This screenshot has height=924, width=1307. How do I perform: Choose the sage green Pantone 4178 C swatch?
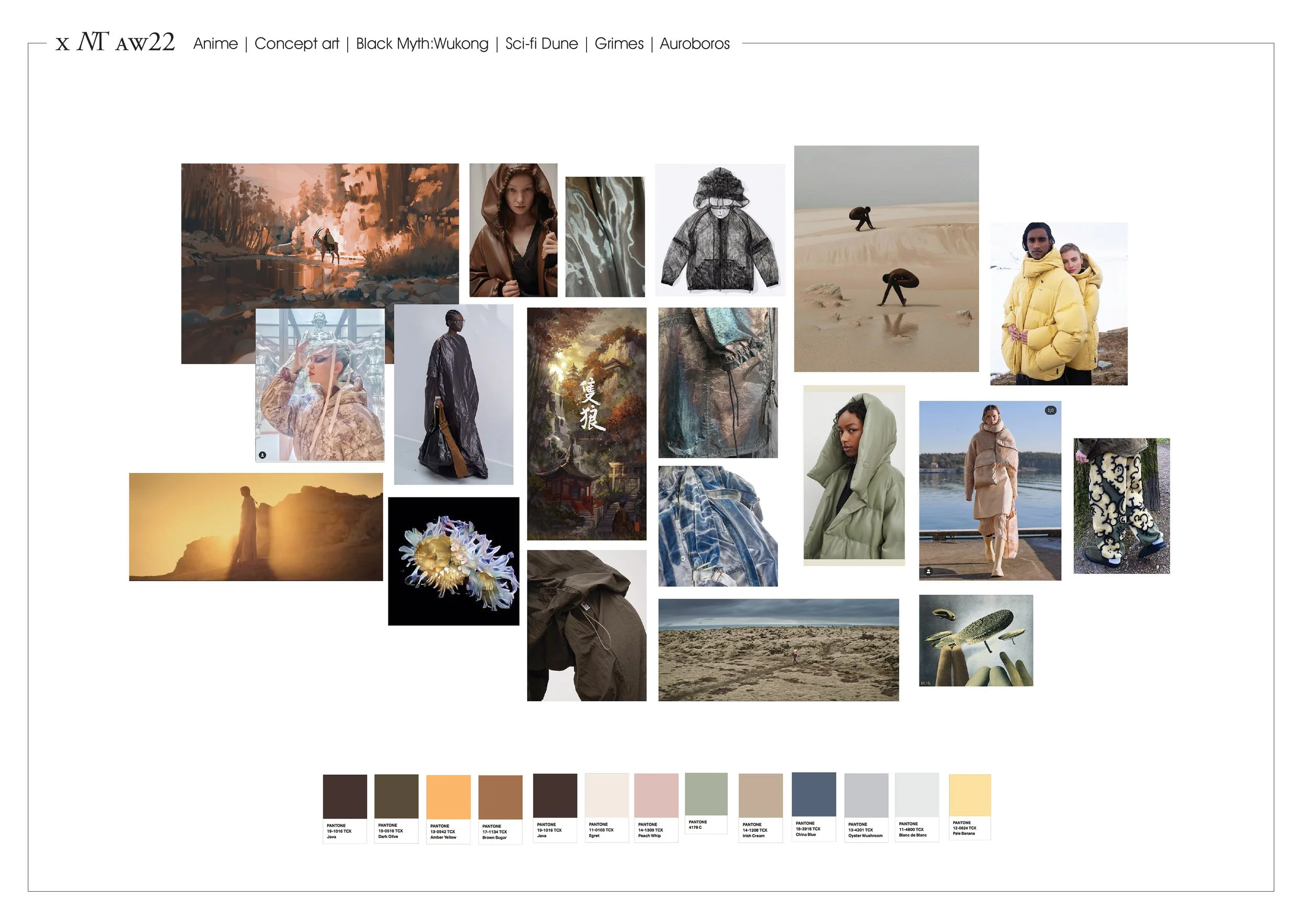[x=706, y=803]
